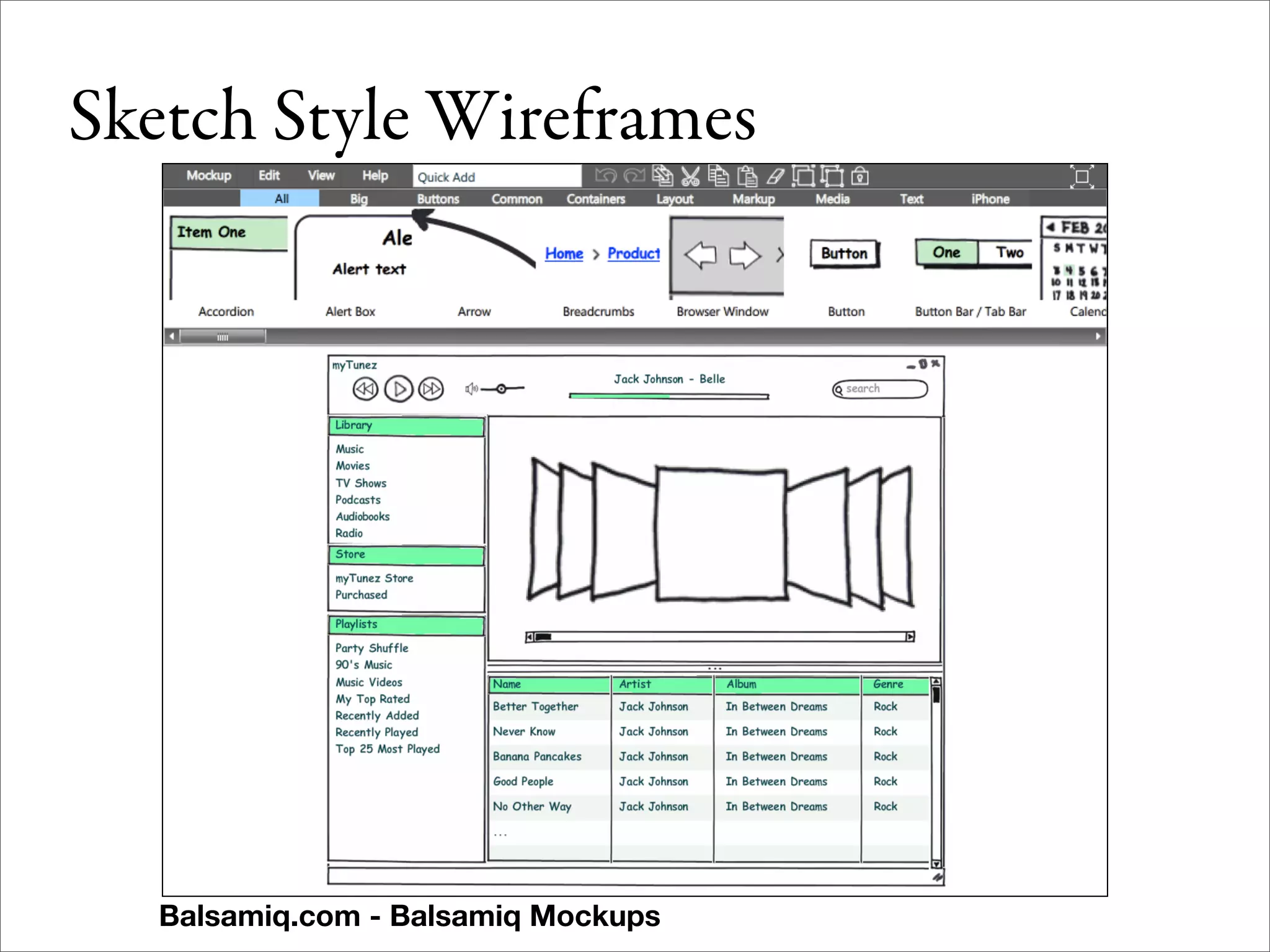Open the View menu

321,175
